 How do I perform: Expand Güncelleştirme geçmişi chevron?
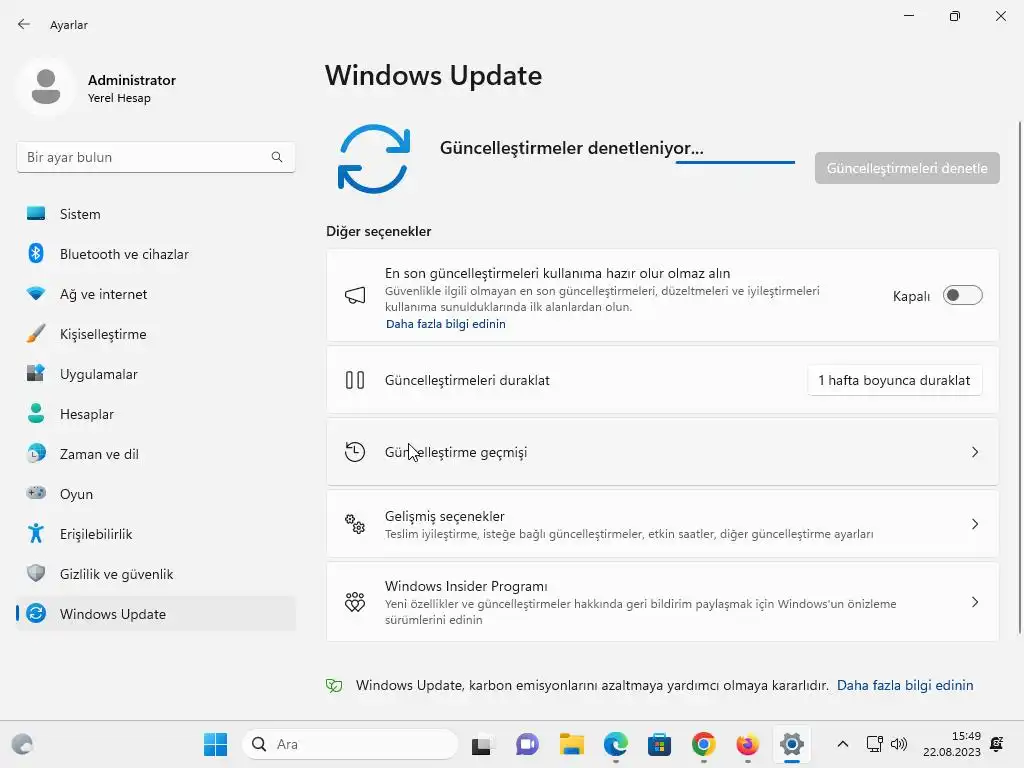(974, 452)
